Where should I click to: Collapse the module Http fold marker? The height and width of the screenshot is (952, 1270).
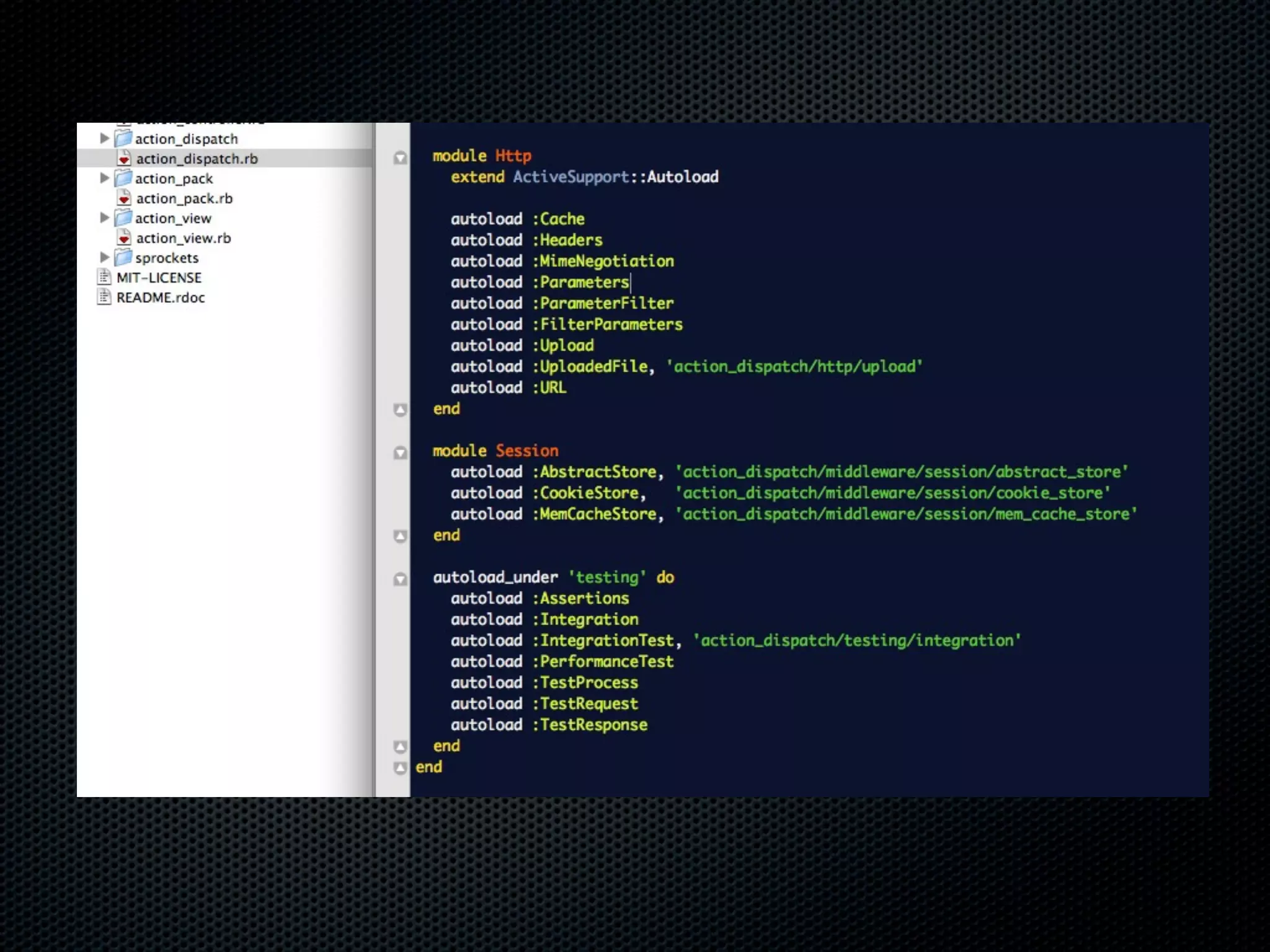coord(401,157)
